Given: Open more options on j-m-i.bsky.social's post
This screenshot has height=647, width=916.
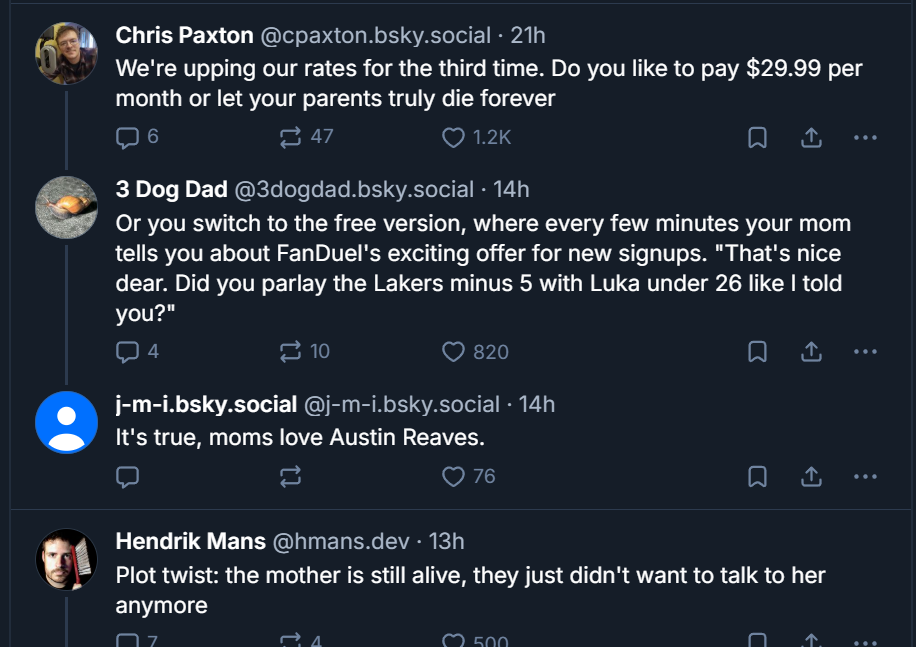Looking at the screenshot, I should coord(865,476).
